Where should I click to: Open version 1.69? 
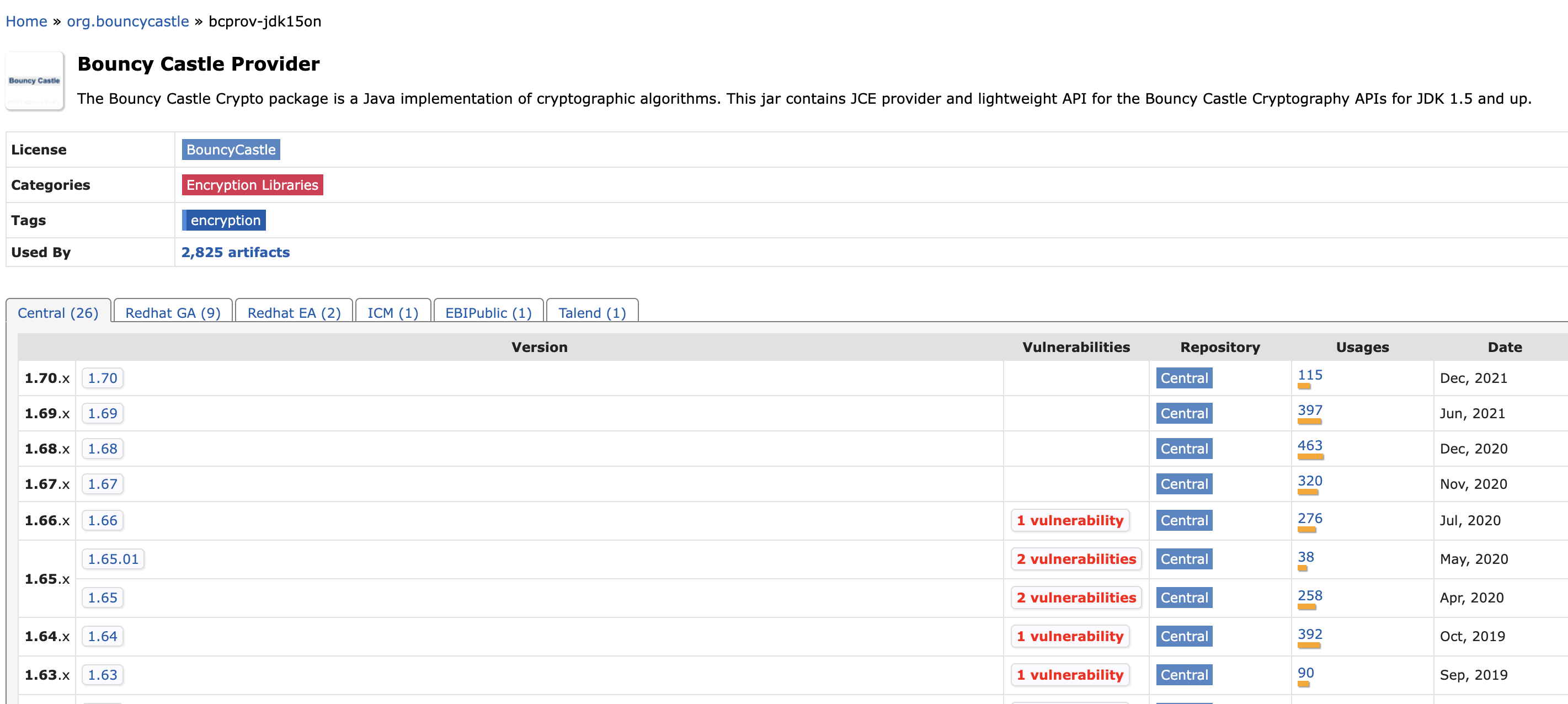(102, 413)
